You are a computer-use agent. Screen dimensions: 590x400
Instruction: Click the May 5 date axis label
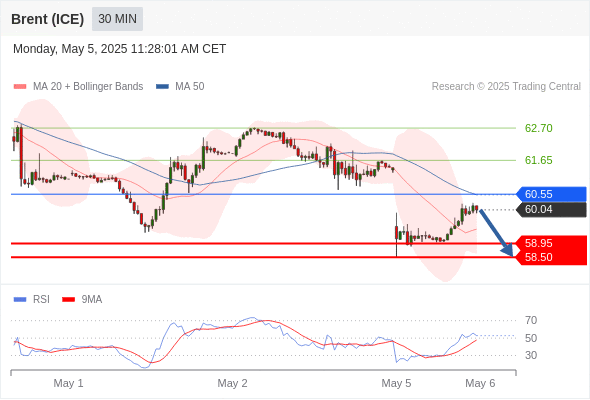point(396,383)
